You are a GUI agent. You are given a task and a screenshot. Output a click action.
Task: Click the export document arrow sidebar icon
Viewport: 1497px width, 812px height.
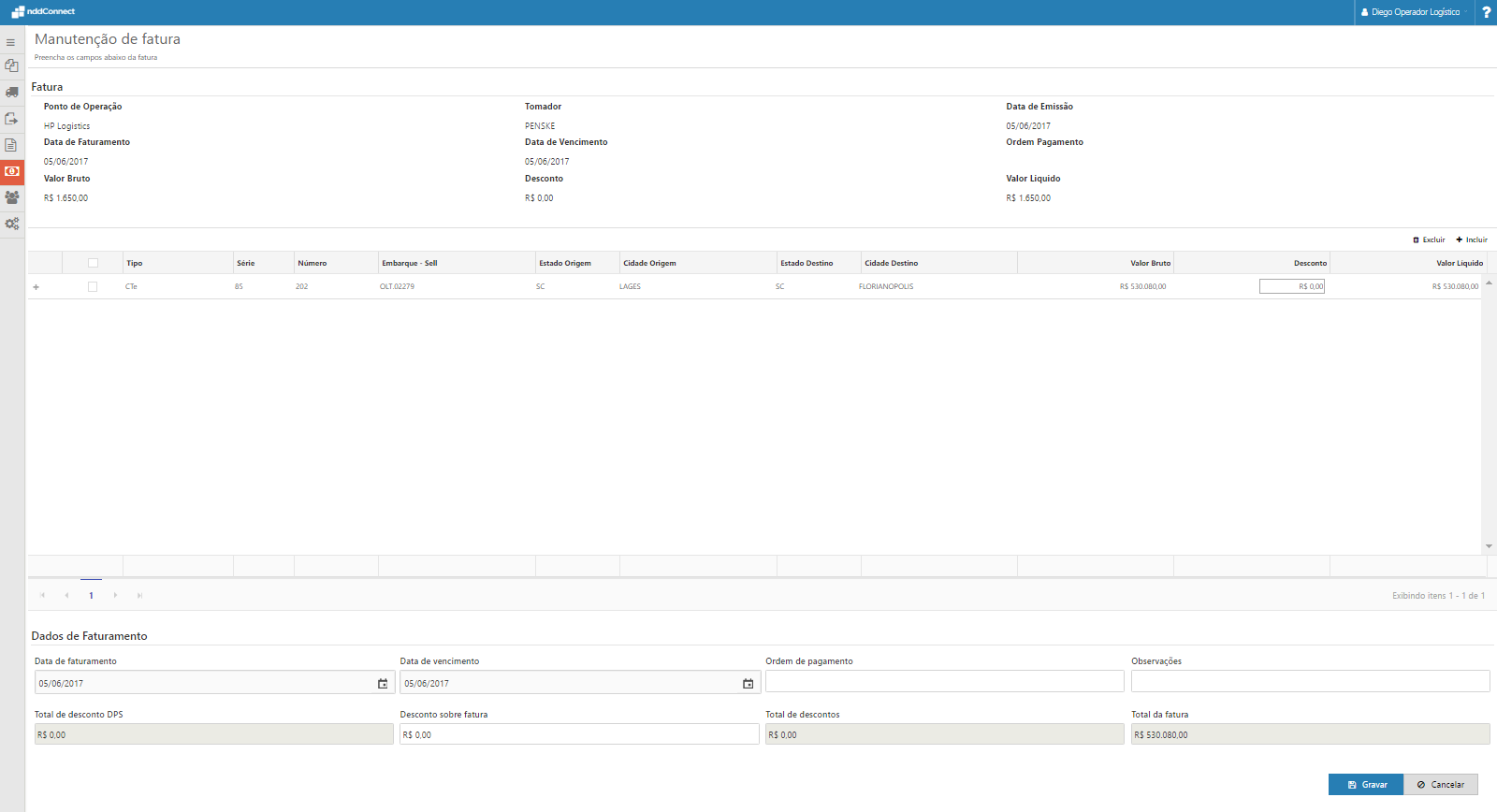(11, 119)
